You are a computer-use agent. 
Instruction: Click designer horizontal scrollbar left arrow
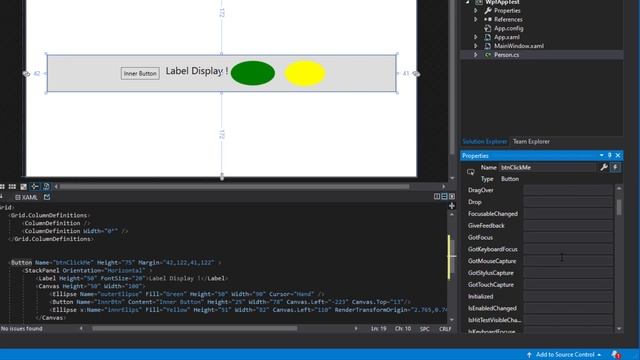point(56,187)
